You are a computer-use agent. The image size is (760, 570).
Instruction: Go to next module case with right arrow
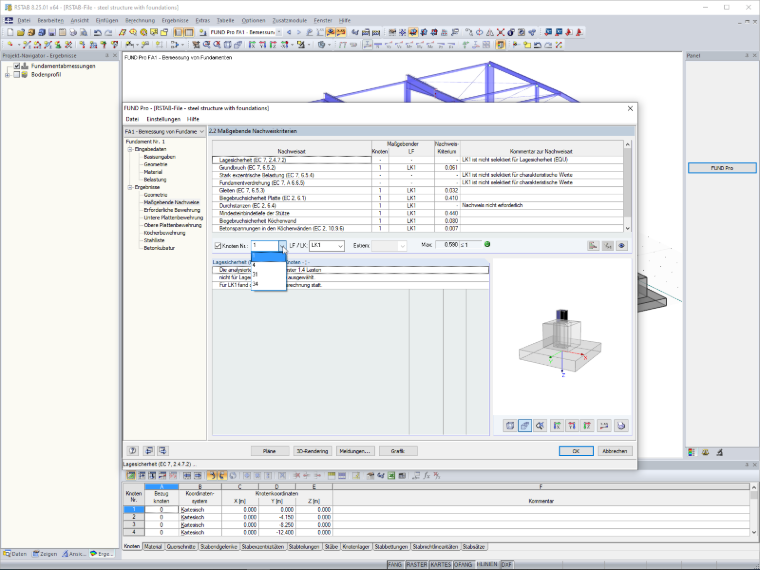click(x=299, y=32)
